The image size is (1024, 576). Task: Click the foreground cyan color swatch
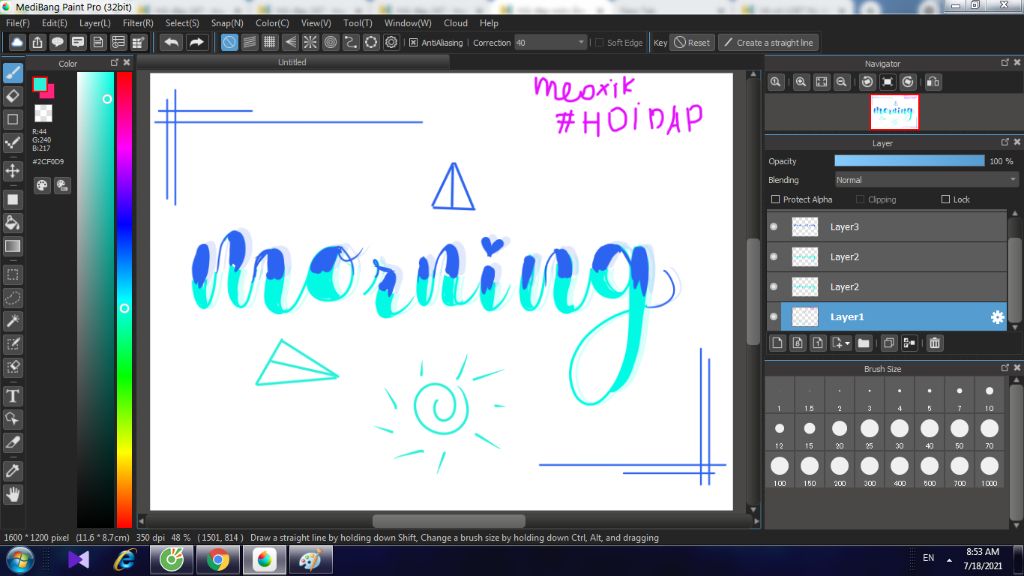pyautogui.click(x=40, y=84)
